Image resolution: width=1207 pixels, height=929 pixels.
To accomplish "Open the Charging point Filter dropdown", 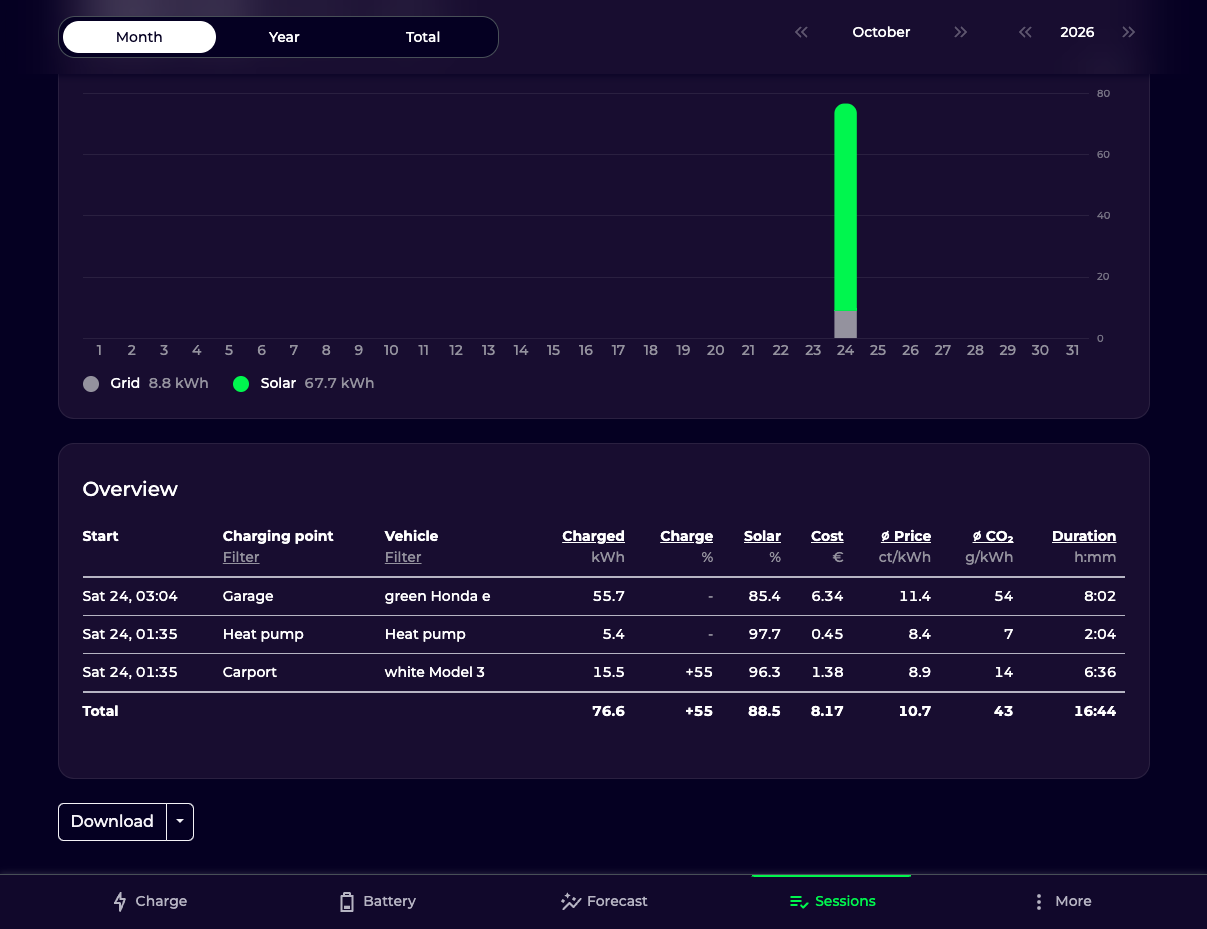I will pyautogui.click(x=241, y=557).
